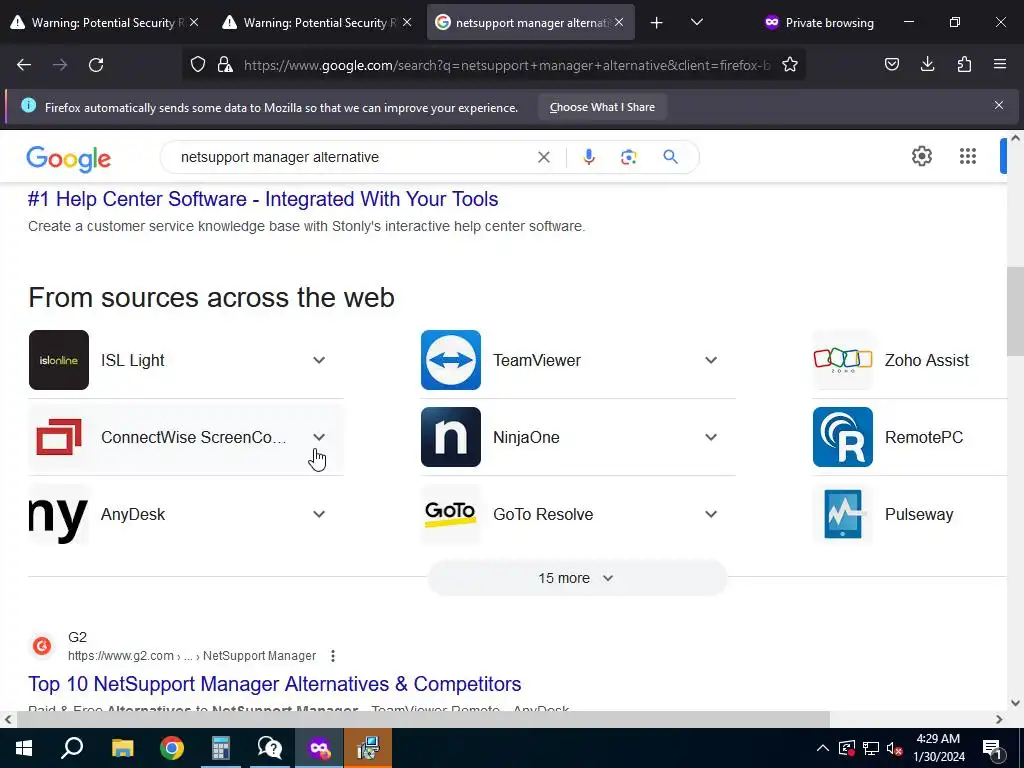This screenshot has height=768, width=1024.
Task: Switch to the second Security Risk warning tab
Action: click(x=315, y=23)
